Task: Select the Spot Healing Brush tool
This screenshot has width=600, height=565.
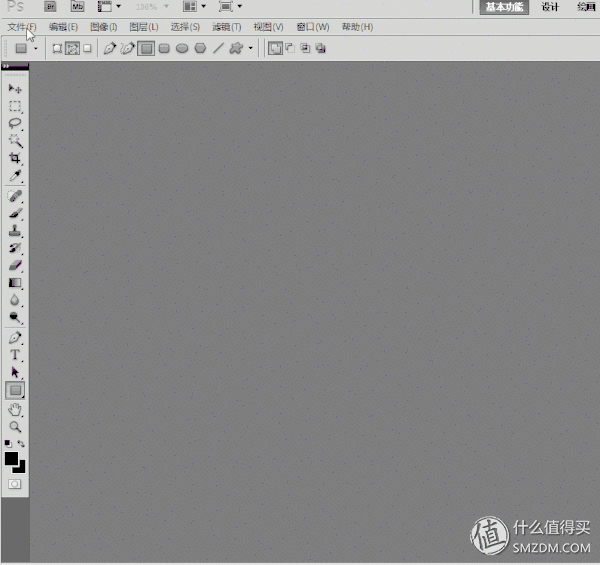Action: click(x=15, y=196)
